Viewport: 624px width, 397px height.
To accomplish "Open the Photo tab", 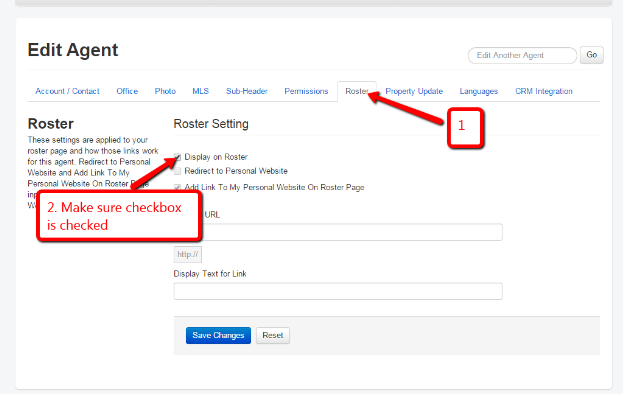I will (x=165, y=91).
